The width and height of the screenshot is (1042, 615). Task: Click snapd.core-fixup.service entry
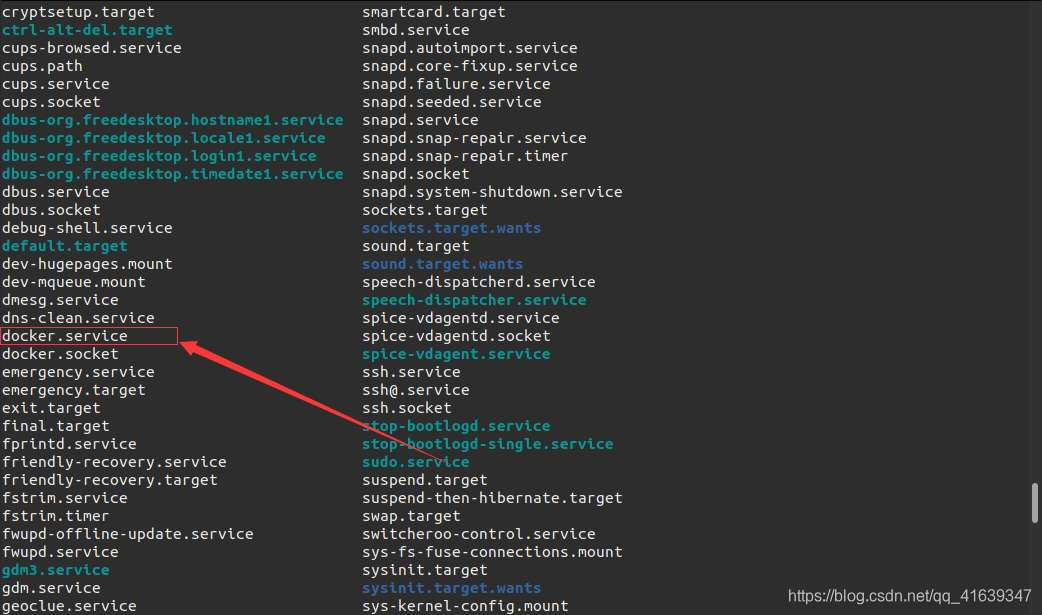tap(470, 66)
